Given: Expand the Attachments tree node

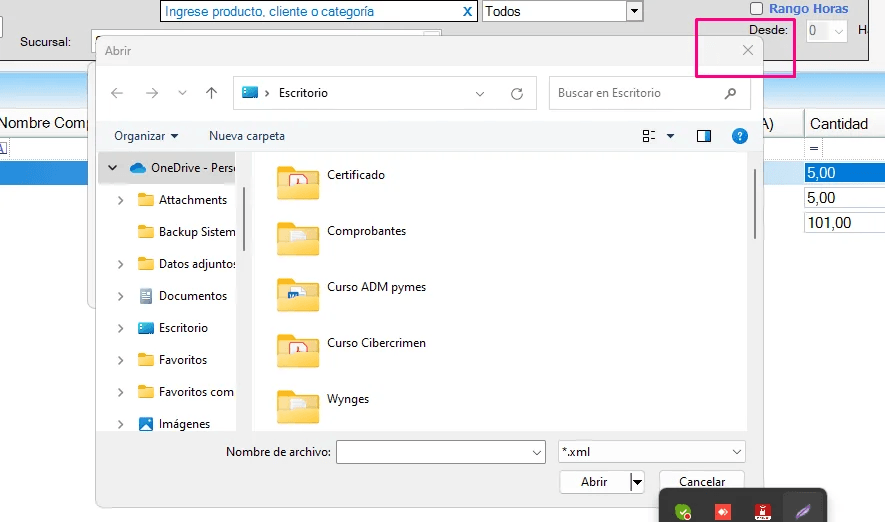Looking at the screenshot, I should 121,200.
